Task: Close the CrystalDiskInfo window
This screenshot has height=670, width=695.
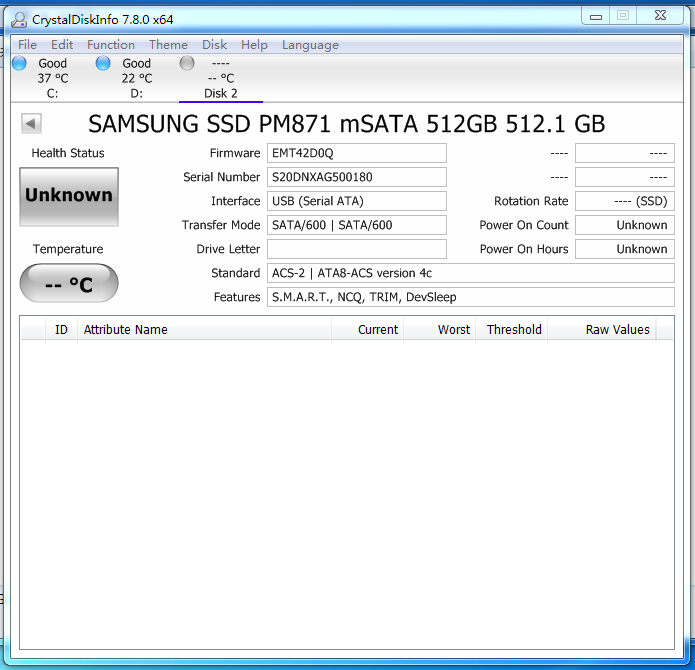Action: [x=660, y=16]
